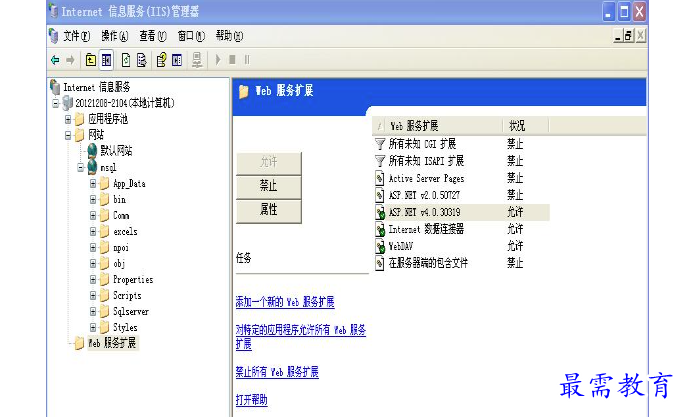Open the 窗口(W) menu
Screen dimensions: 681x417
pos(191,36)
